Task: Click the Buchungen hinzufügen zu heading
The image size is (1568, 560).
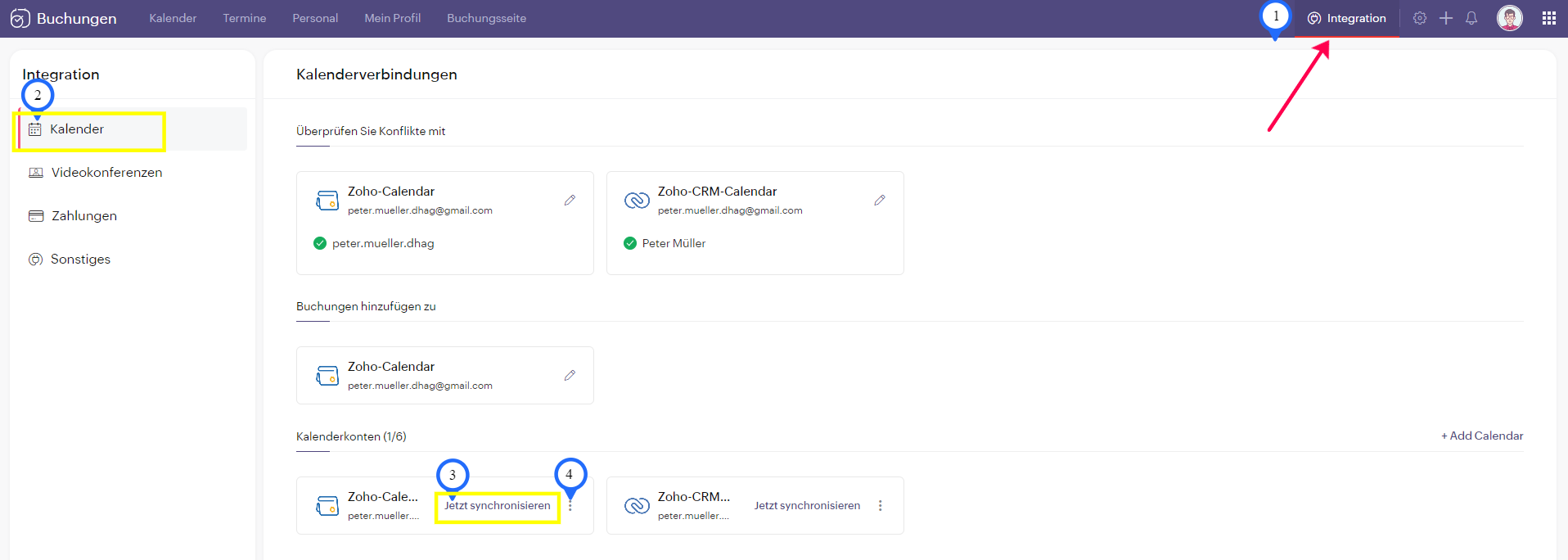Action: coord(366,306)
